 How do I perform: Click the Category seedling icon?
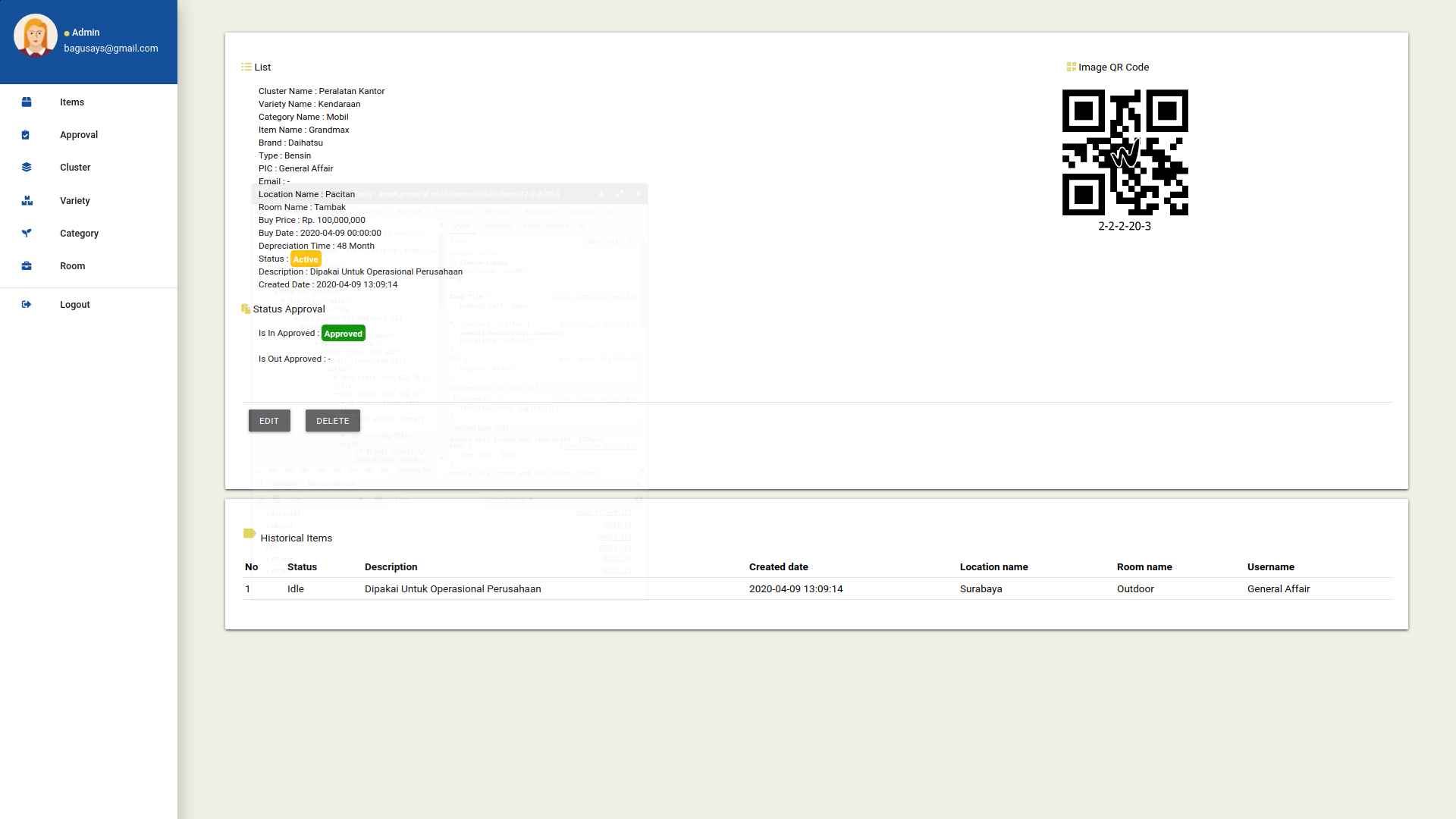pos(27,234)
